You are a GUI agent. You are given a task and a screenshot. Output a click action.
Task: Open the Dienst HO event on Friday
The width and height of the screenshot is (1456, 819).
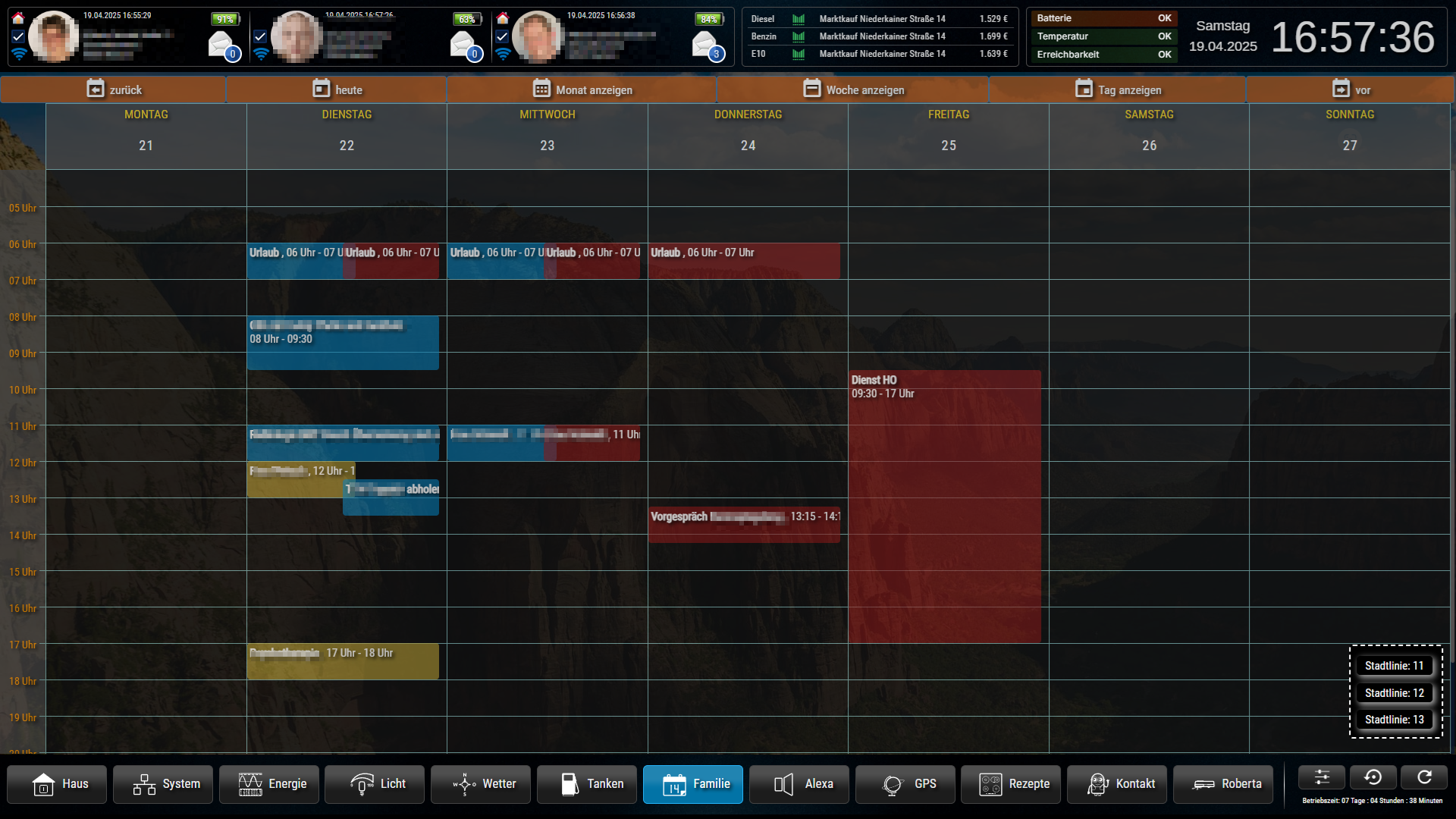pos(944,506)
